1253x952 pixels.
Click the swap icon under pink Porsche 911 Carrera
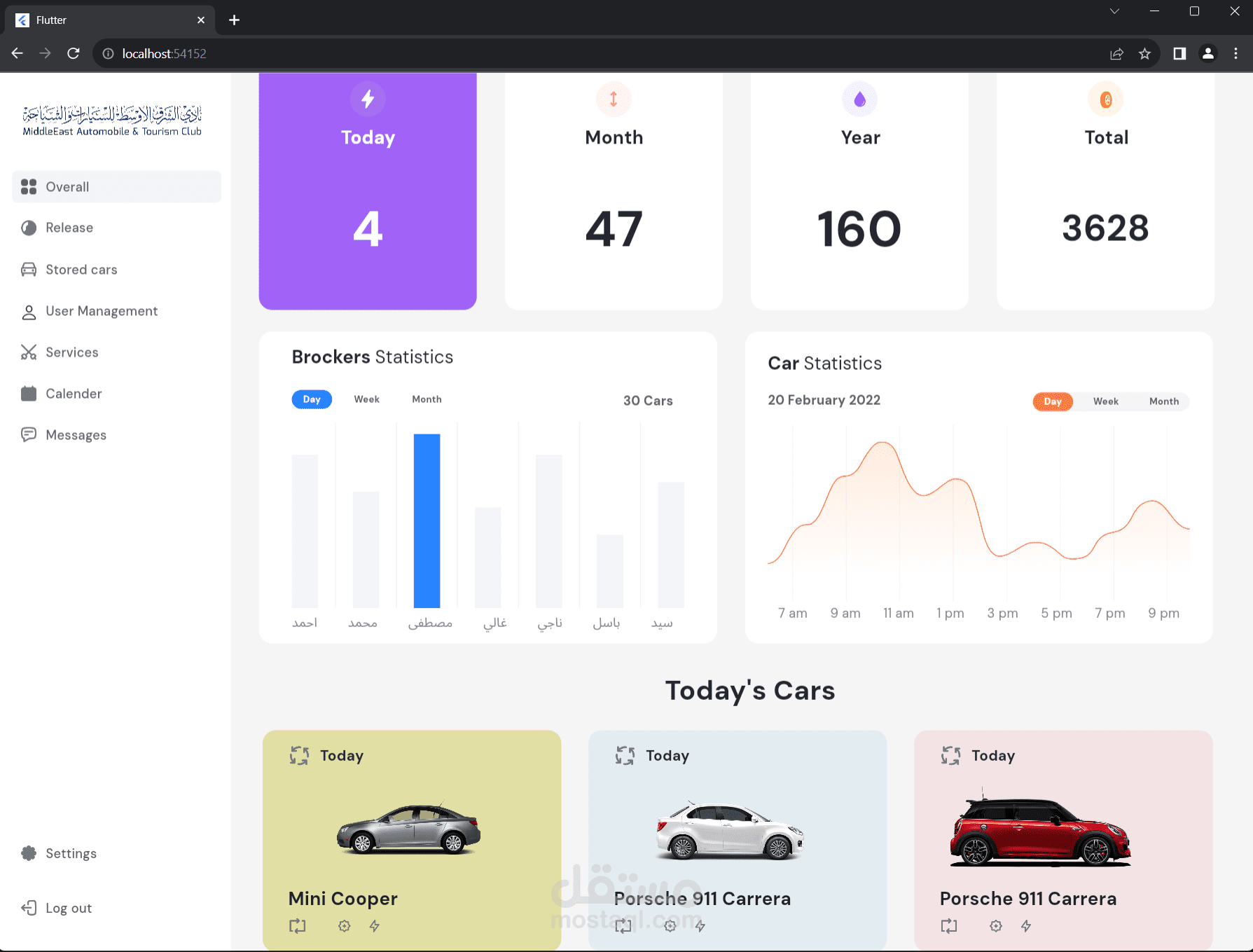(949, 926)
